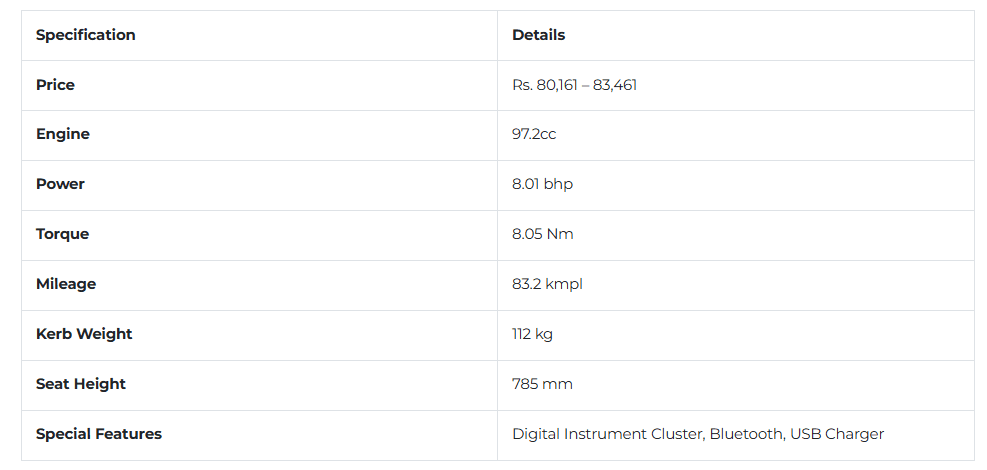Click the 83.2 kmpl mileage value
Image resolution: width=987 pixels, height=470 pixels.
(547, 284)
